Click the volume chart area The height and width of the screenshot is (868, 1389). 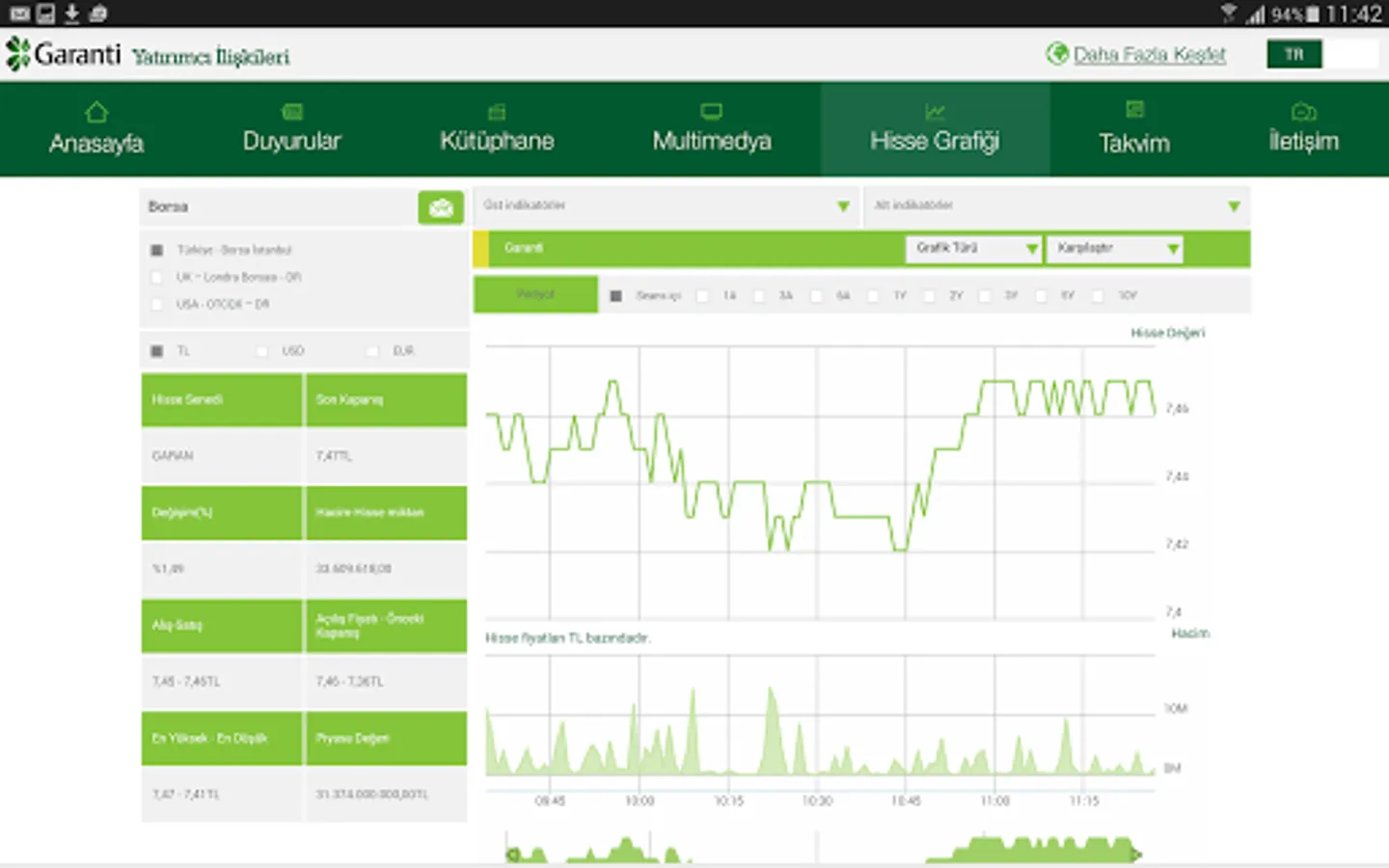coord(820,716)
